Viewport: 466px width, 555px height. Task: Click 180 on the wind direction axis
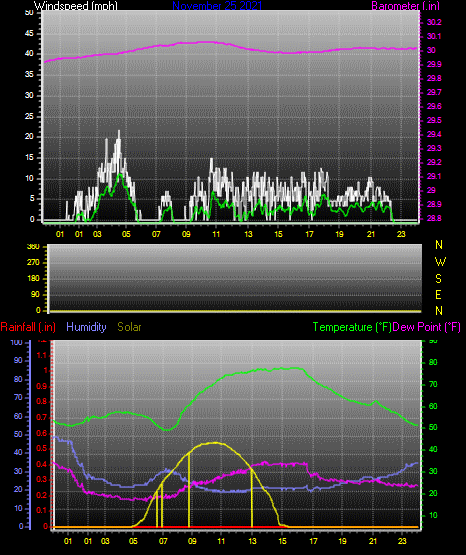[33, 279]
